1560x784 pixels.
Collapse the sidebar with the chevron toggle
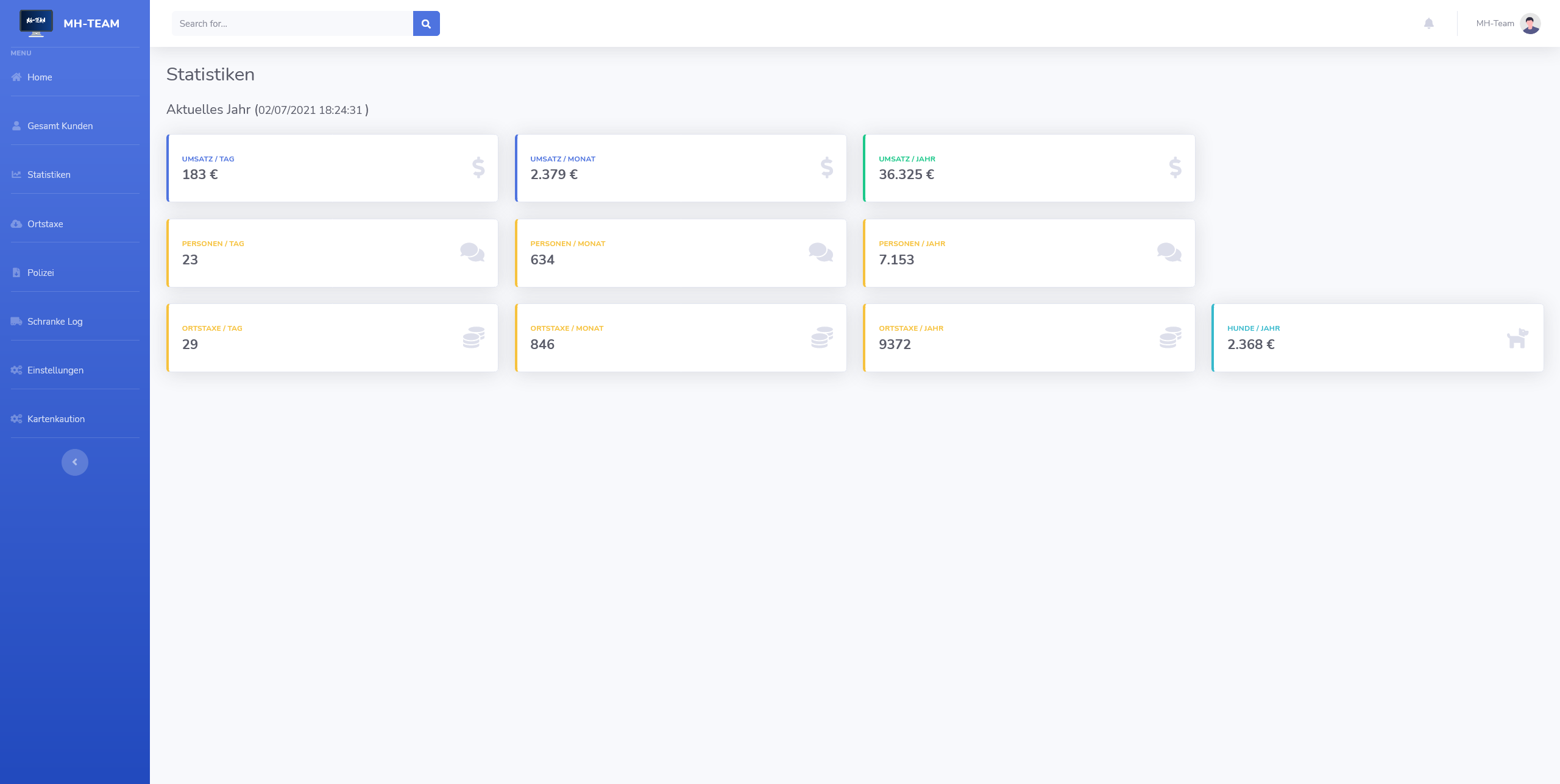pos(75,462)
